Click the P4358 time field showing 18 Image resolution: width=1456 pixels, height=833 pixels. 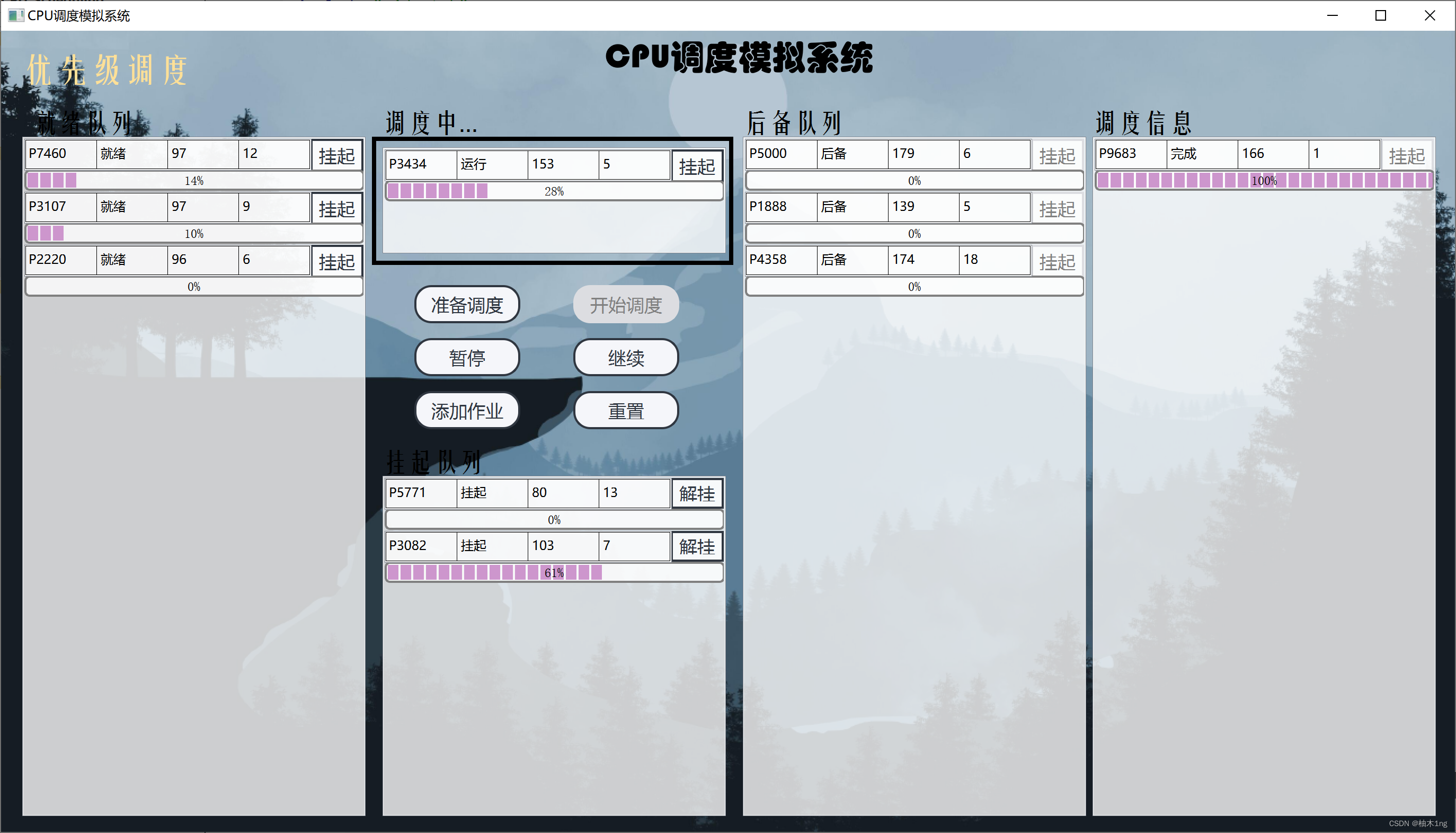coord(994,260)
